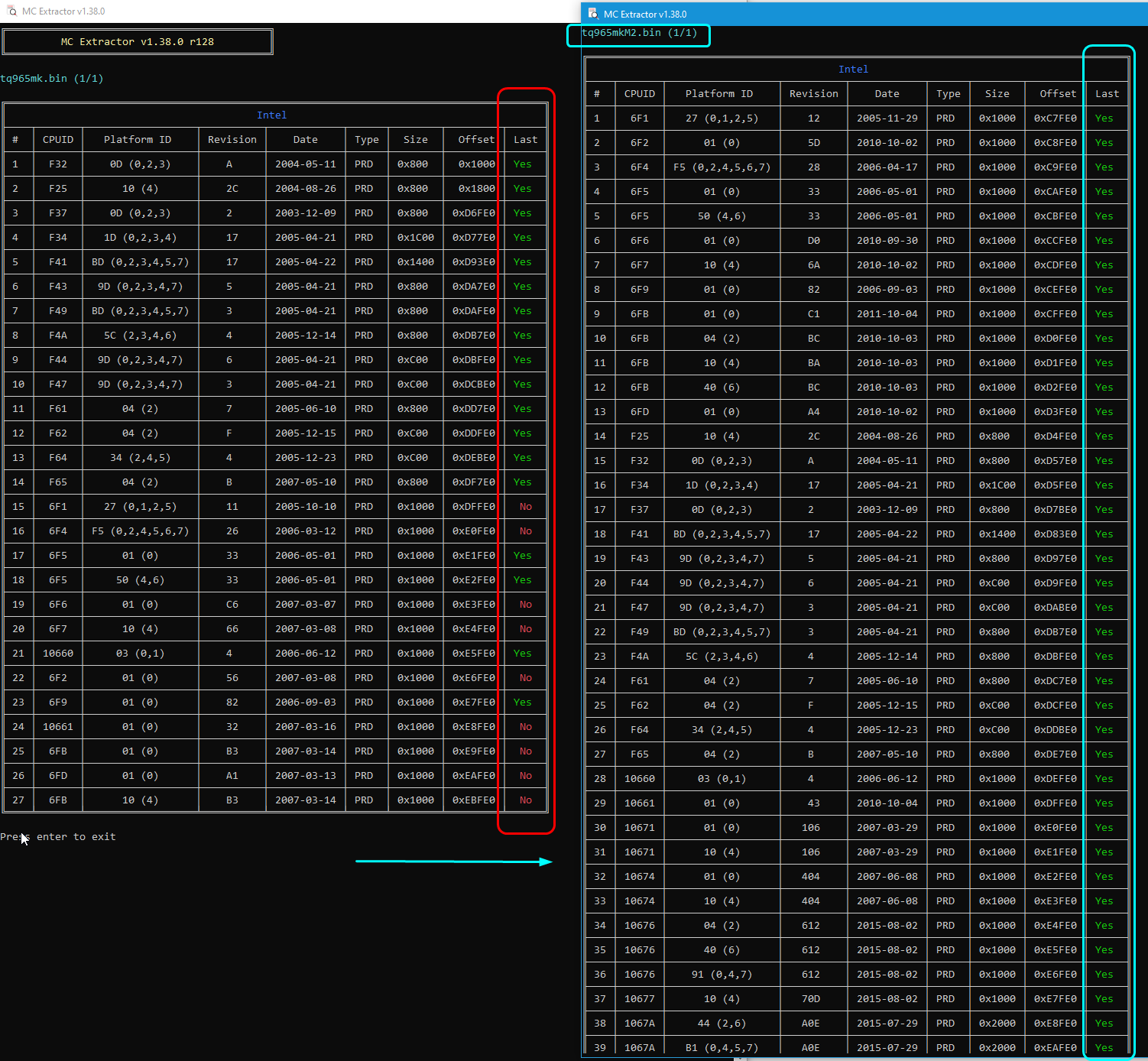
Task: Click the 'Revision' column header in right window
Action: coord(814,94)
